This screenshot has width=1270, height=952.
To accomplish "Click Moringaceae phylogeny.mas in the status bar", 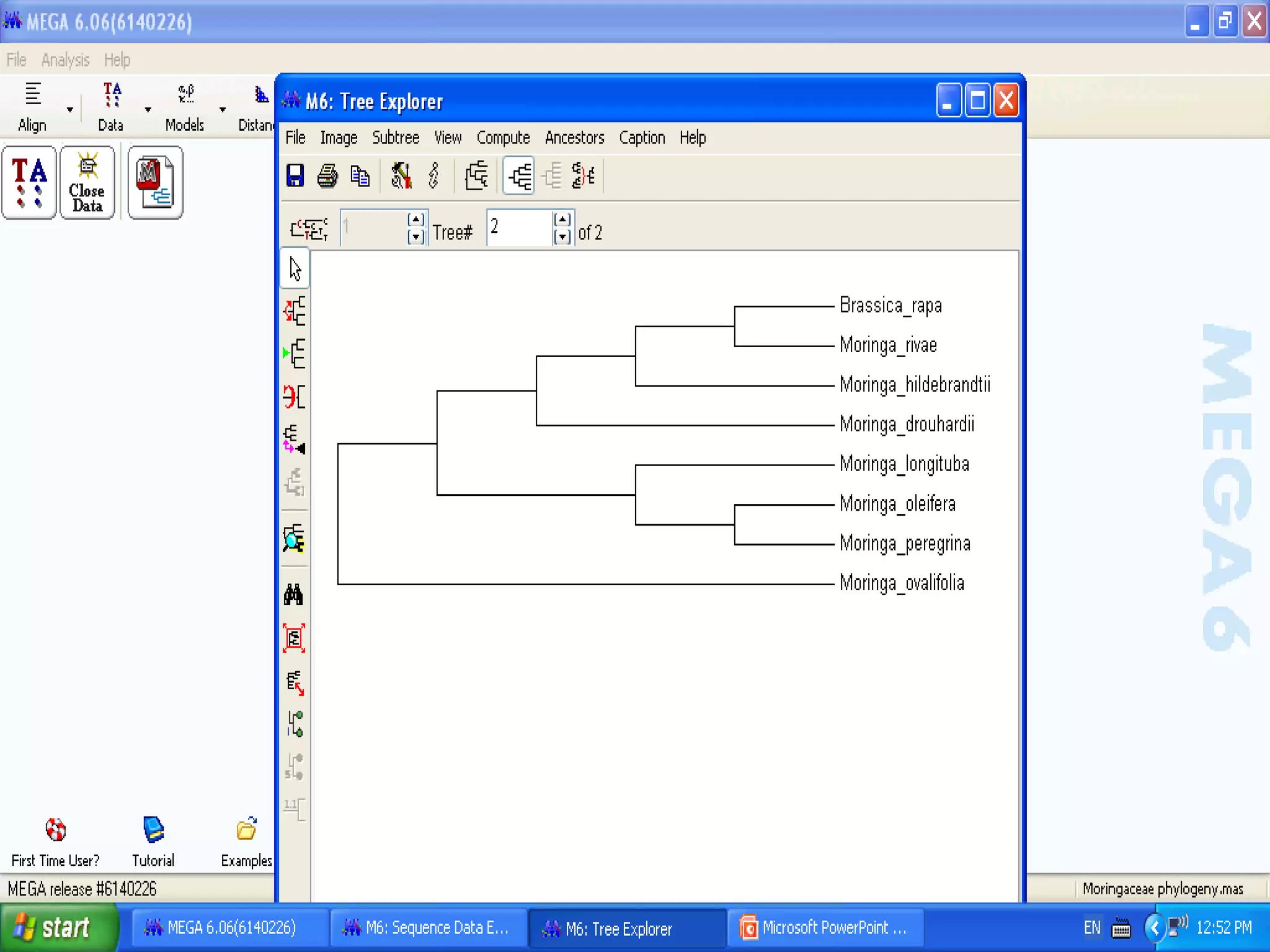I will (1163, 889).
